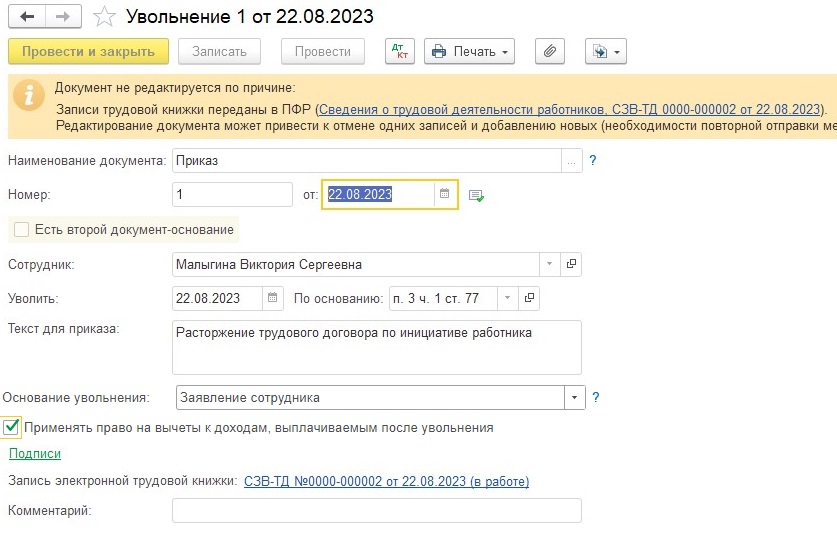Viewport: 837px width, 538px height.
Task: Go back with the left arrow button
Action: pyautogui.click(x=27, y=17)
